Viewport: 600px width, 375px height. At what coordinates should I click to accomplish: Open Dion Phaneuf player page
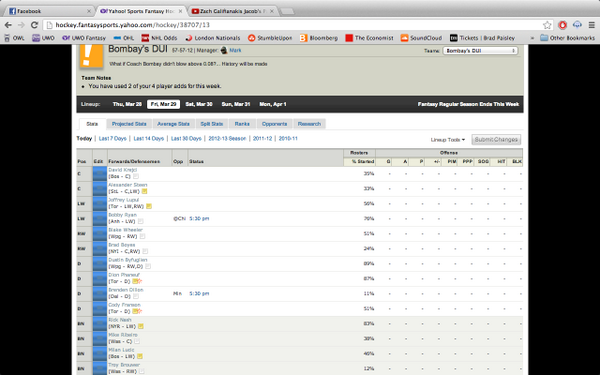point(124,275)
